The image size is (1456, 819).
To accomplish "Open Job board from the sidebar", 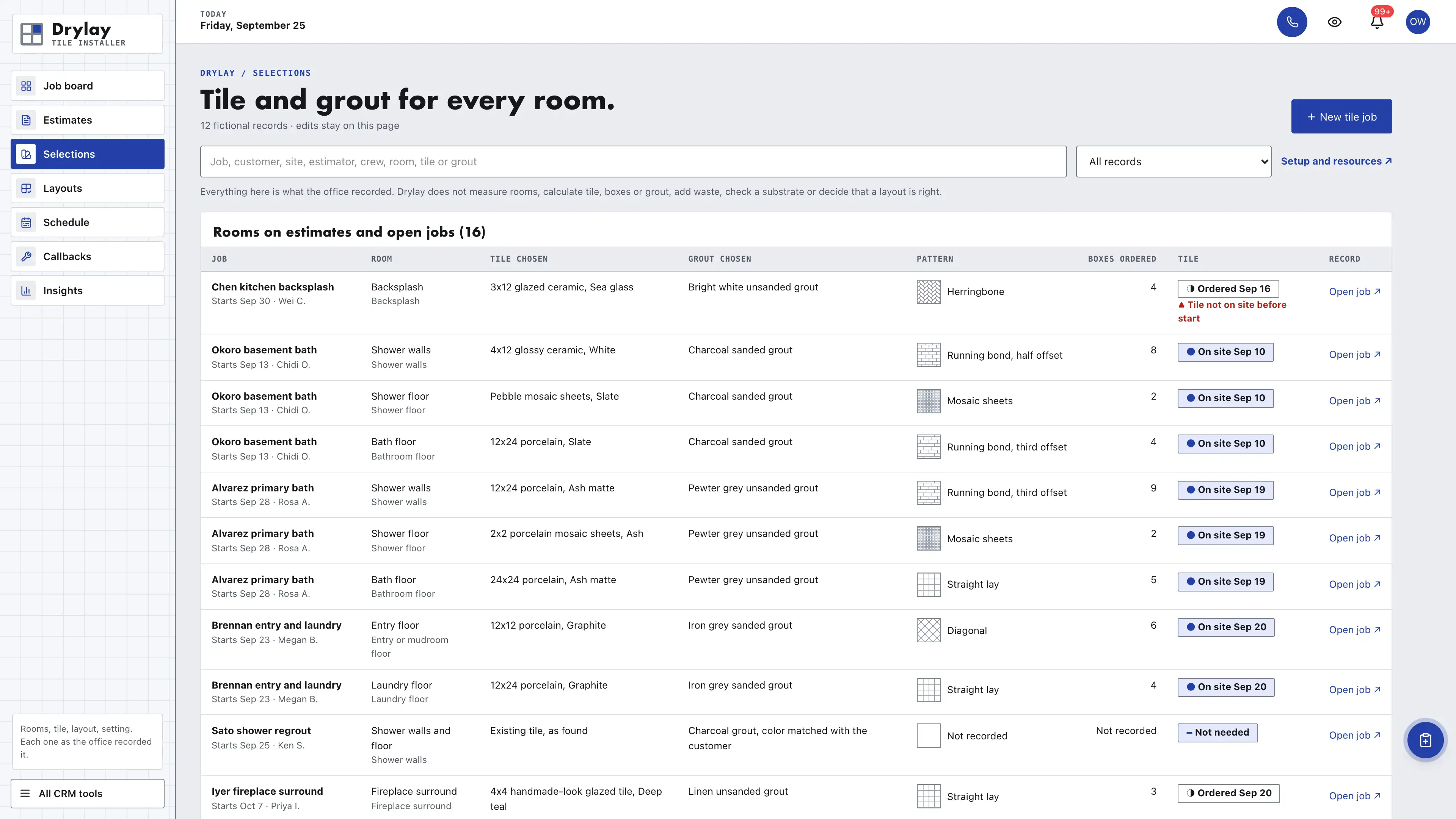I will pyautogui.click(x=88, y=86).
